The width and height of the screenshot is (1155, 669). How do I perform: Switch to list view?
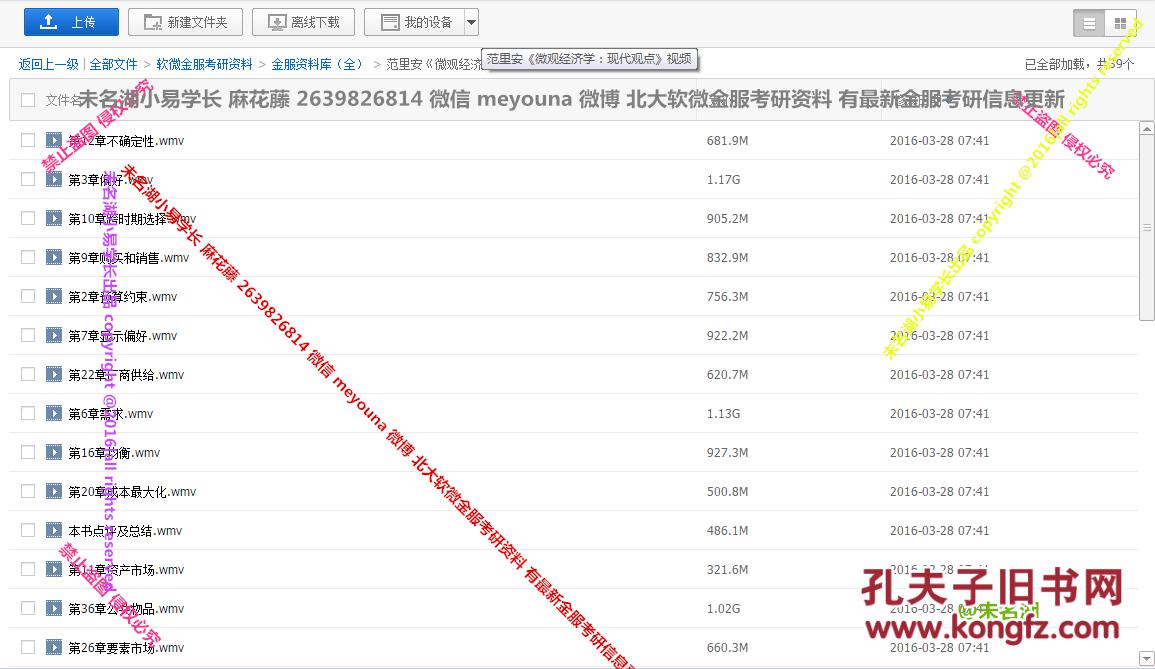(1089, 24)
